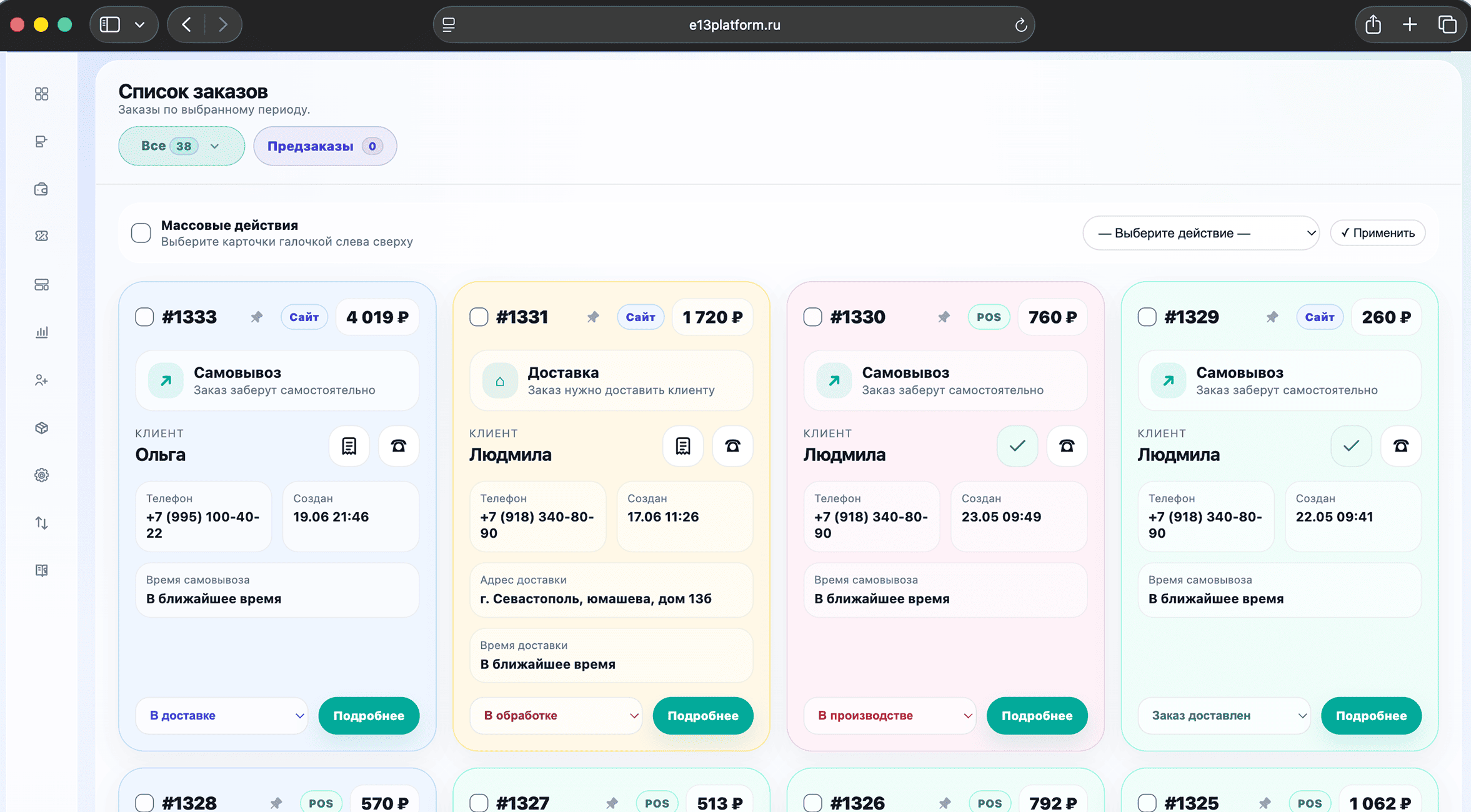1471x812 pixels.
Task: Expand browser sidebar options chevron
Action: tap(140, 25)
